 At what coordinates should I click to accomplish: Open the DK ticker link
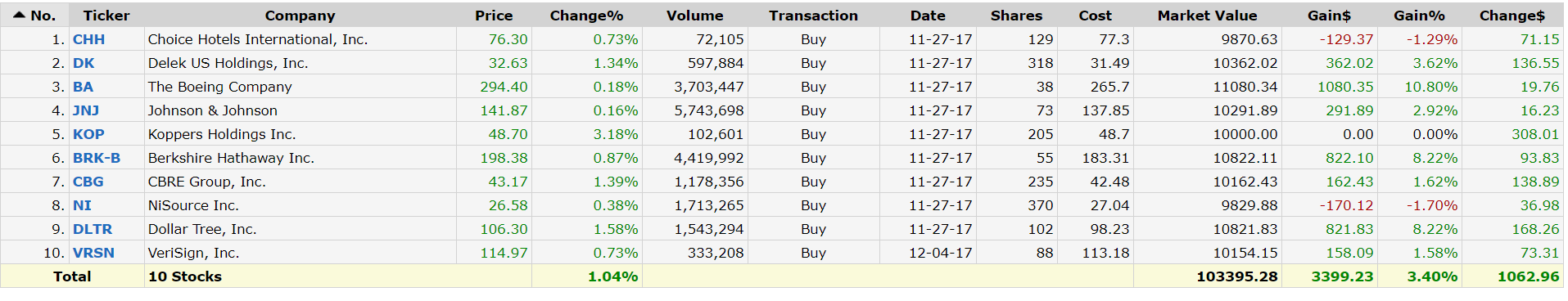[84, 63]
